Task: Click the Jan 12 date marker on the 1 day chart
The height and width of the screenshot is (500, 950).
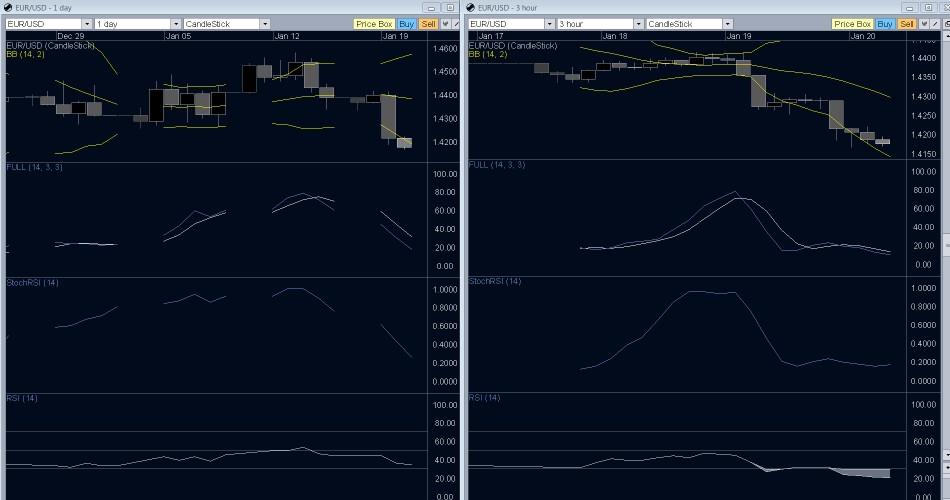Action: click(287, 36)
